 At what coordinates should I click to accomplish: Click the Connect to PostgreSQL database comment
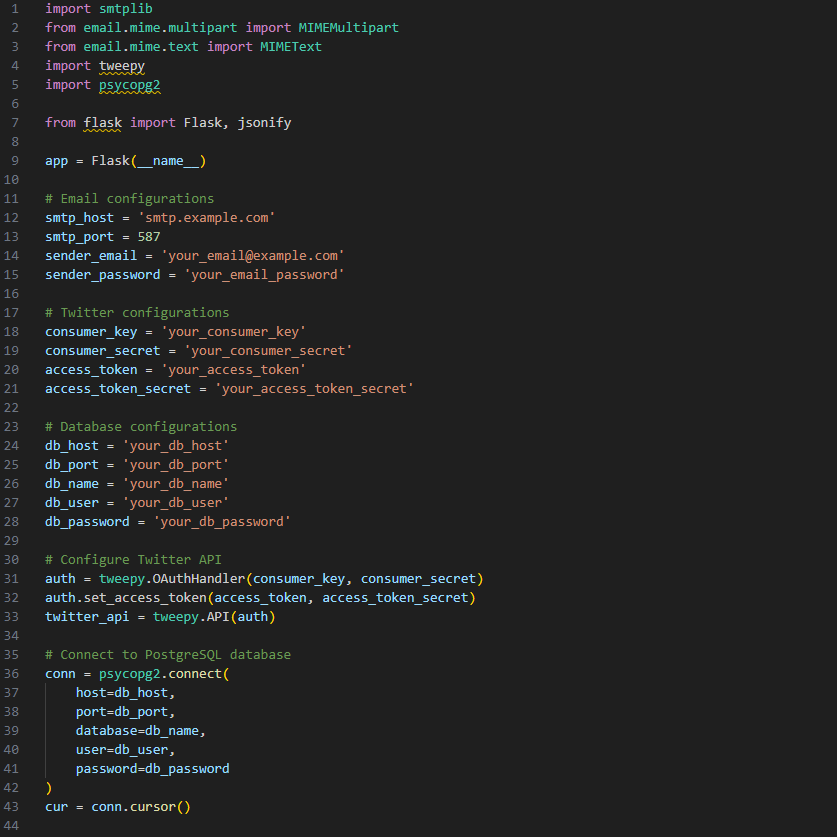click(x=168, y=655)
